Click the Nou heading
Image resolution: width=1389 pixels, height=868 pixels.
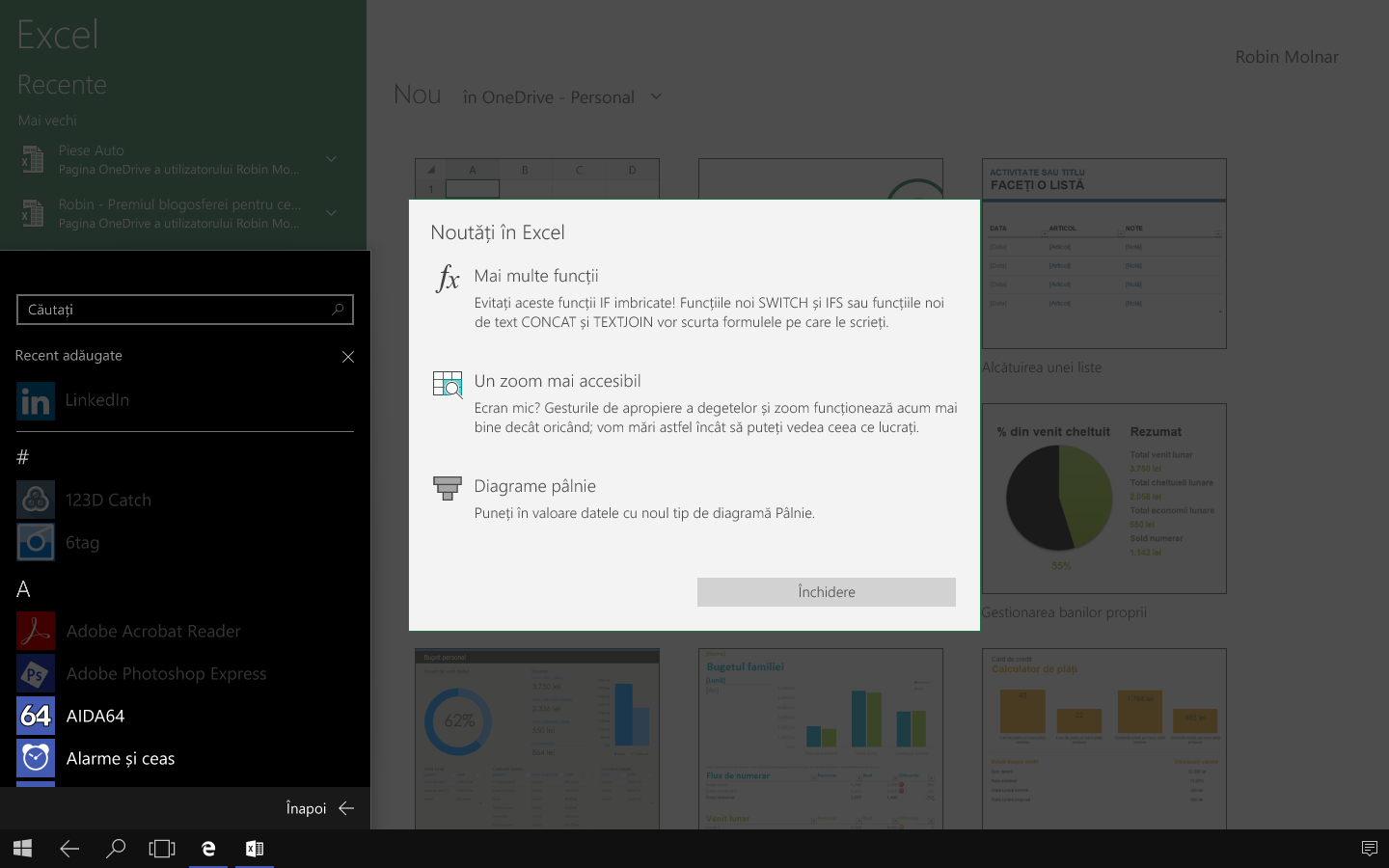tap(418, 95)
